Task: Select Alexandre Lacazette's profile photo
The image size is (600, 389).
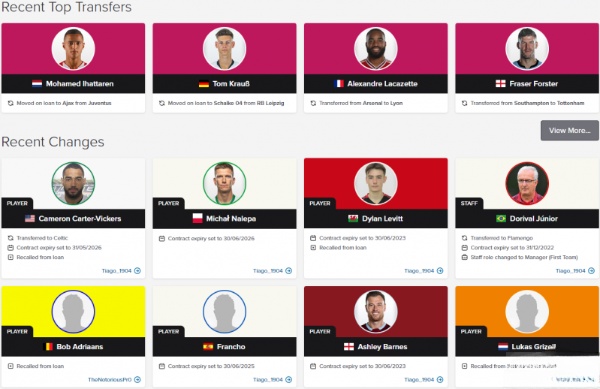Action: [376, 49]
